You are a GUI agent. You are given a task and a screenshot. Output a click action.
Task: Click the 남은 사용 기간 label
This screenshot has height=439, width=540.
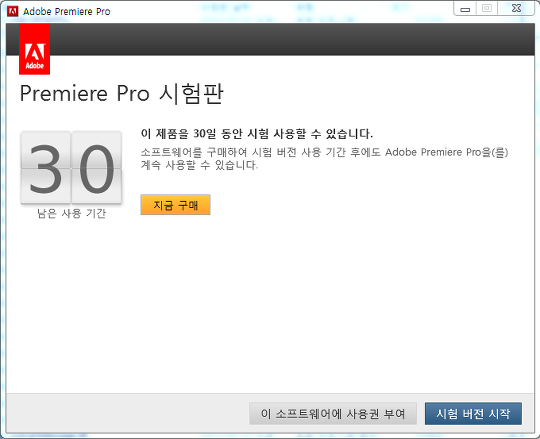71,213
